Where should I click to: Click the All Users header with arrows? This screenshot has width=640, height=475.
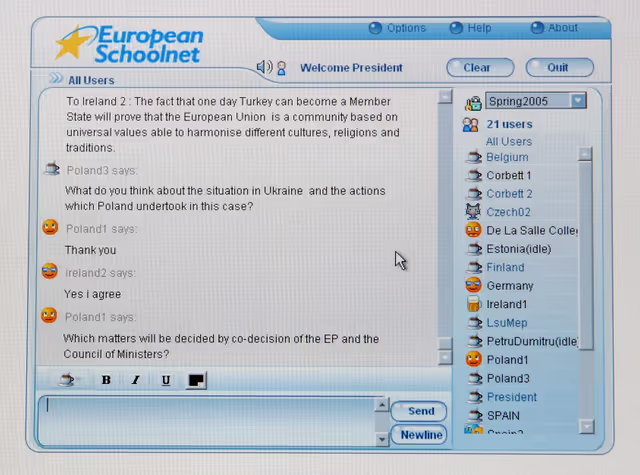[82, 79]
